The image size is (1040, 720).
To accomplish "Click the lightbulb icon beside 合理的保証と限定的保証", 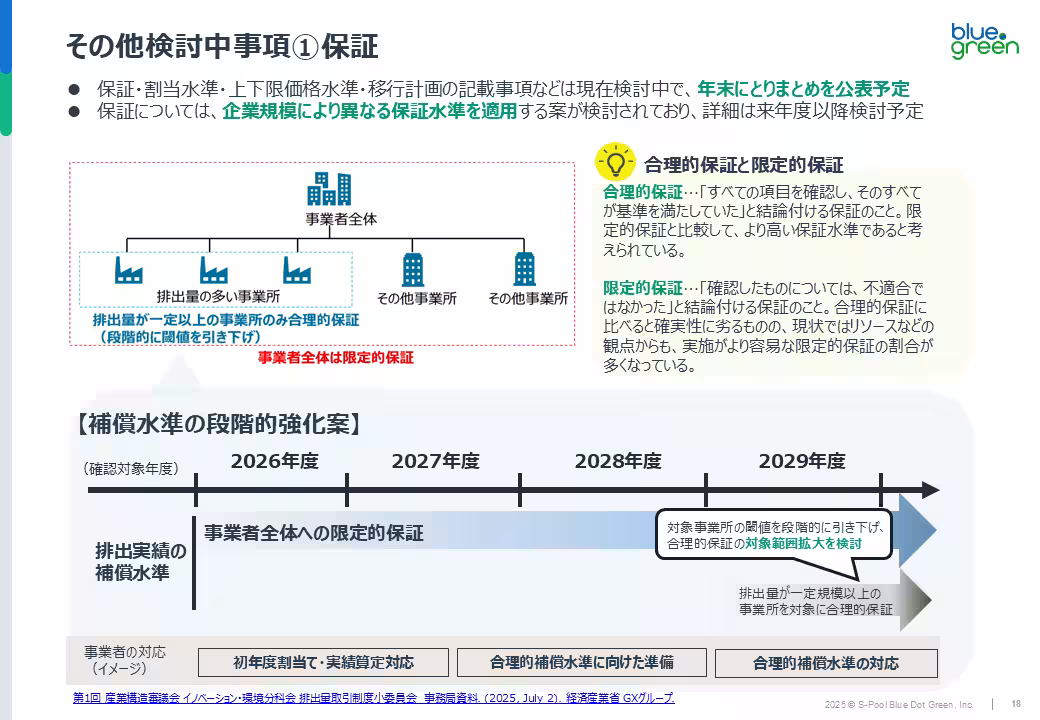I will pos(616,162).
